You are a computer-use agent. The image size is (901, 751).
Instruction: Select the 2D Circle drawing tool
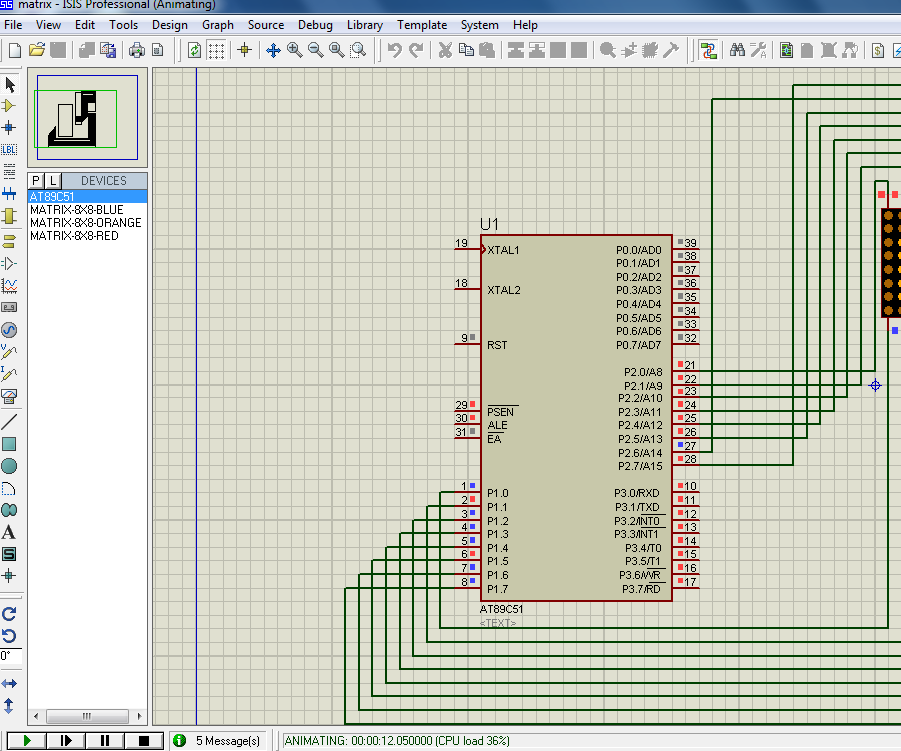tap(9, 466)
